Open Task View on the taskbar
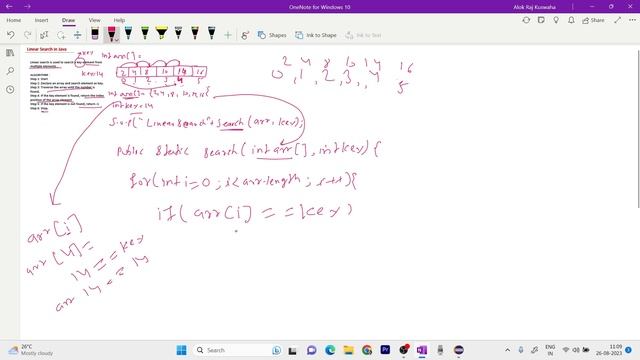Viewport: 640px width, 360px height. [x=292, y=350]
